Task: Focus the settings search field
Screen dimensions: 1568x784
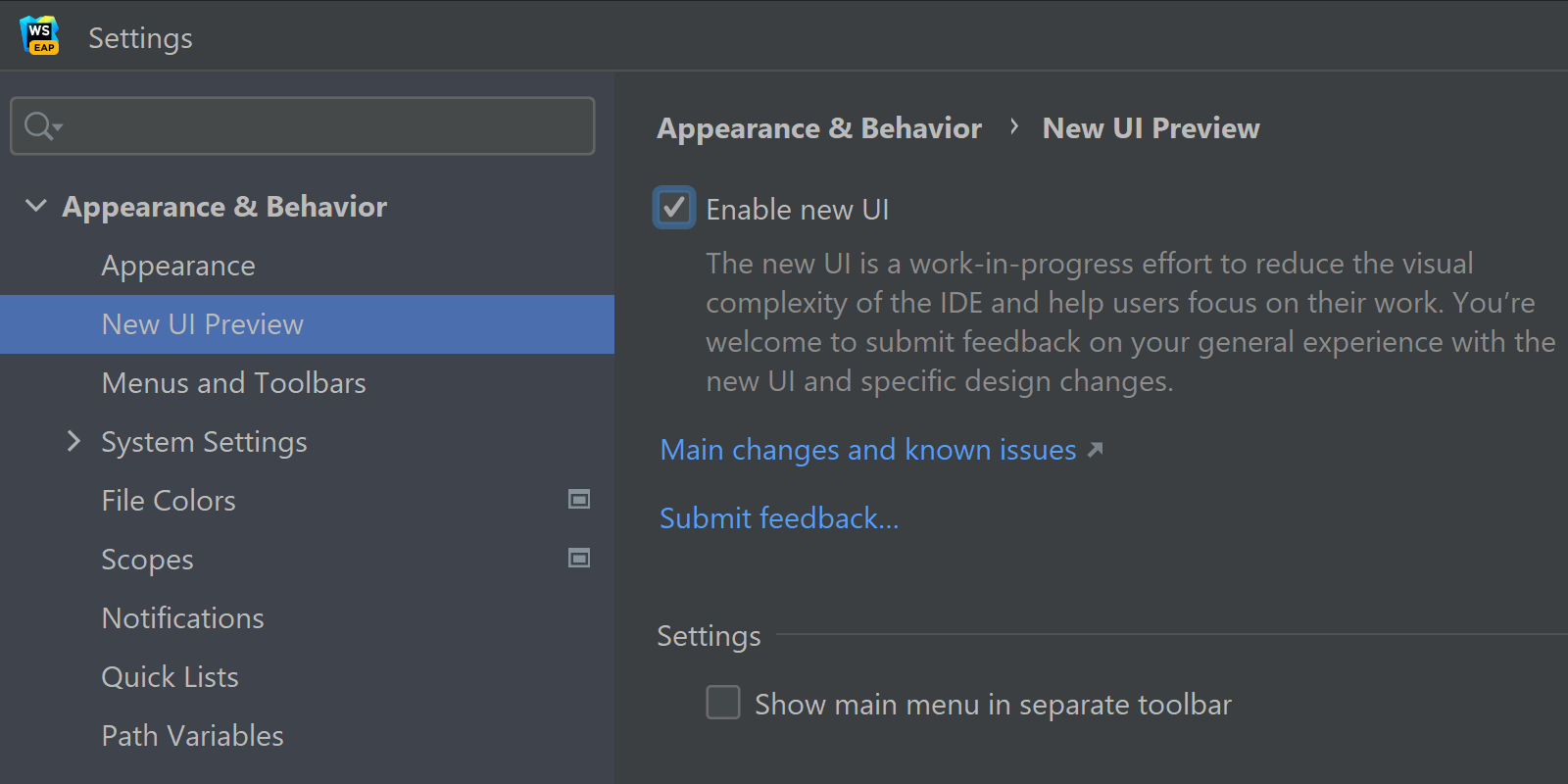Action: [323, 126]
